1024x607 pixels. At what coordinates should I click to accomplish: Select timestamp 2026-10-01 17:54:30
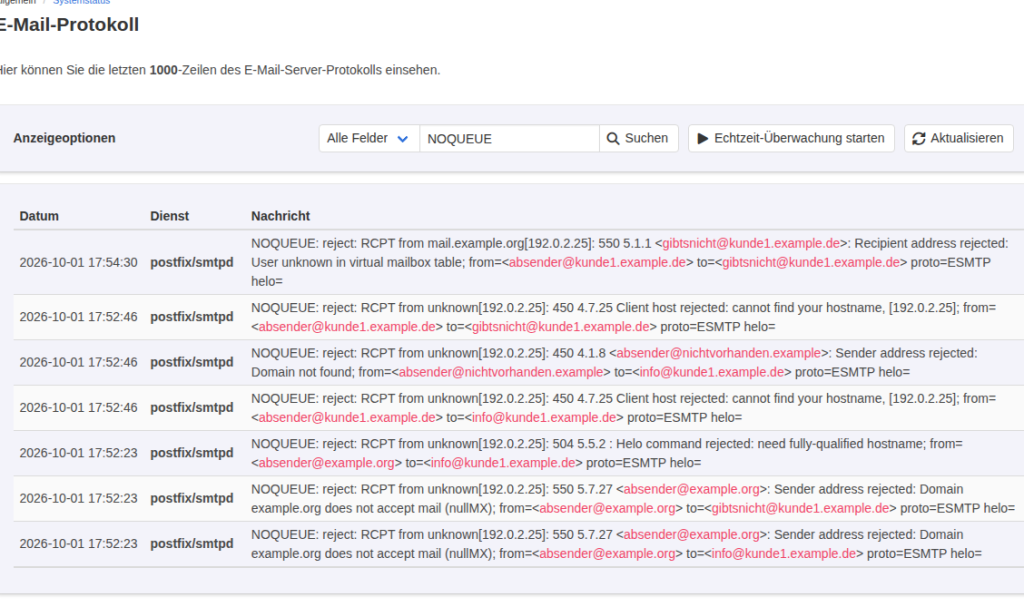point(78,263)
